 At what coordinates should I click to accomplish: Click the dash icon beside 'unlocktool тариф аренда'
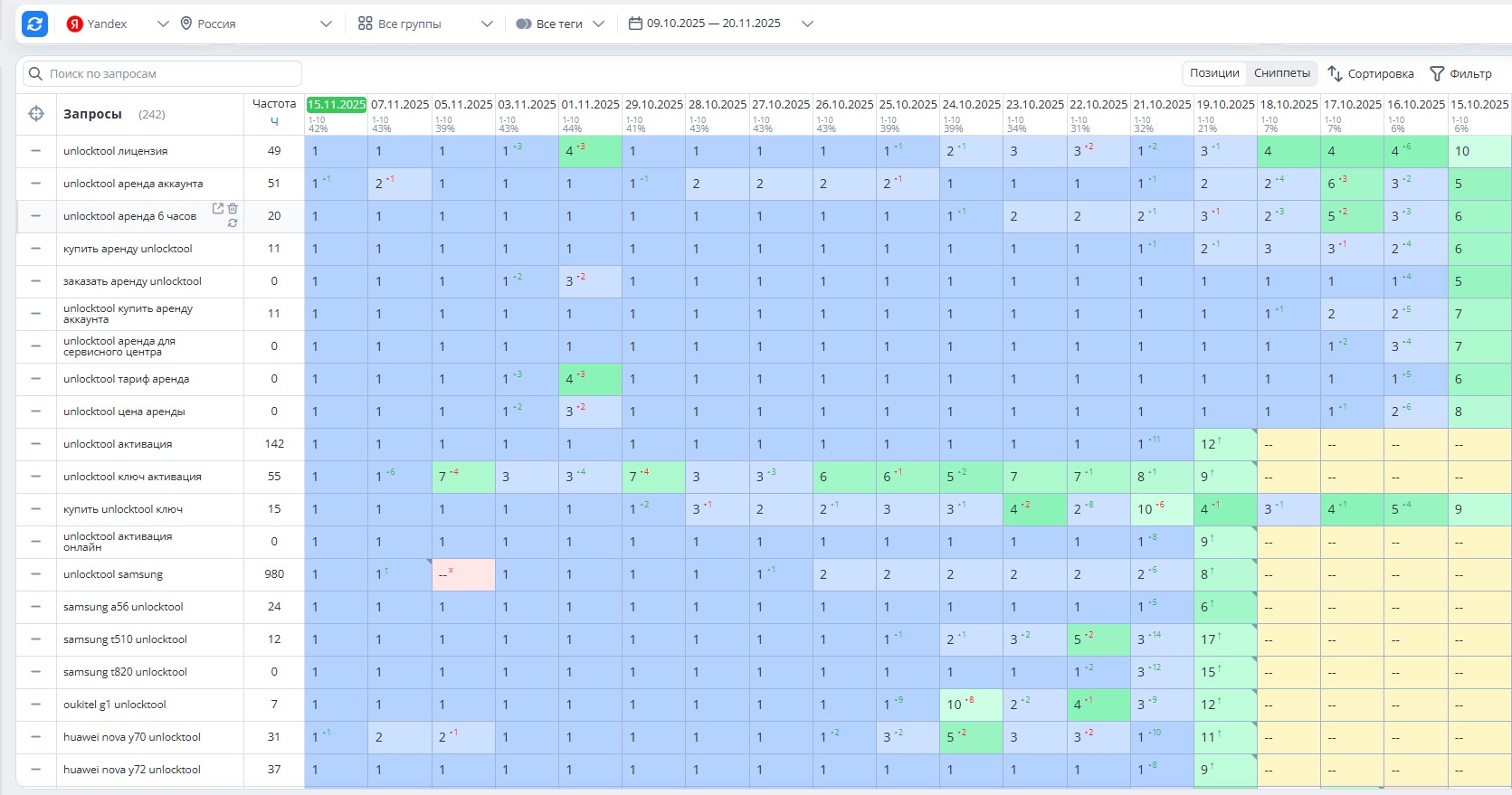click(36, 379)
